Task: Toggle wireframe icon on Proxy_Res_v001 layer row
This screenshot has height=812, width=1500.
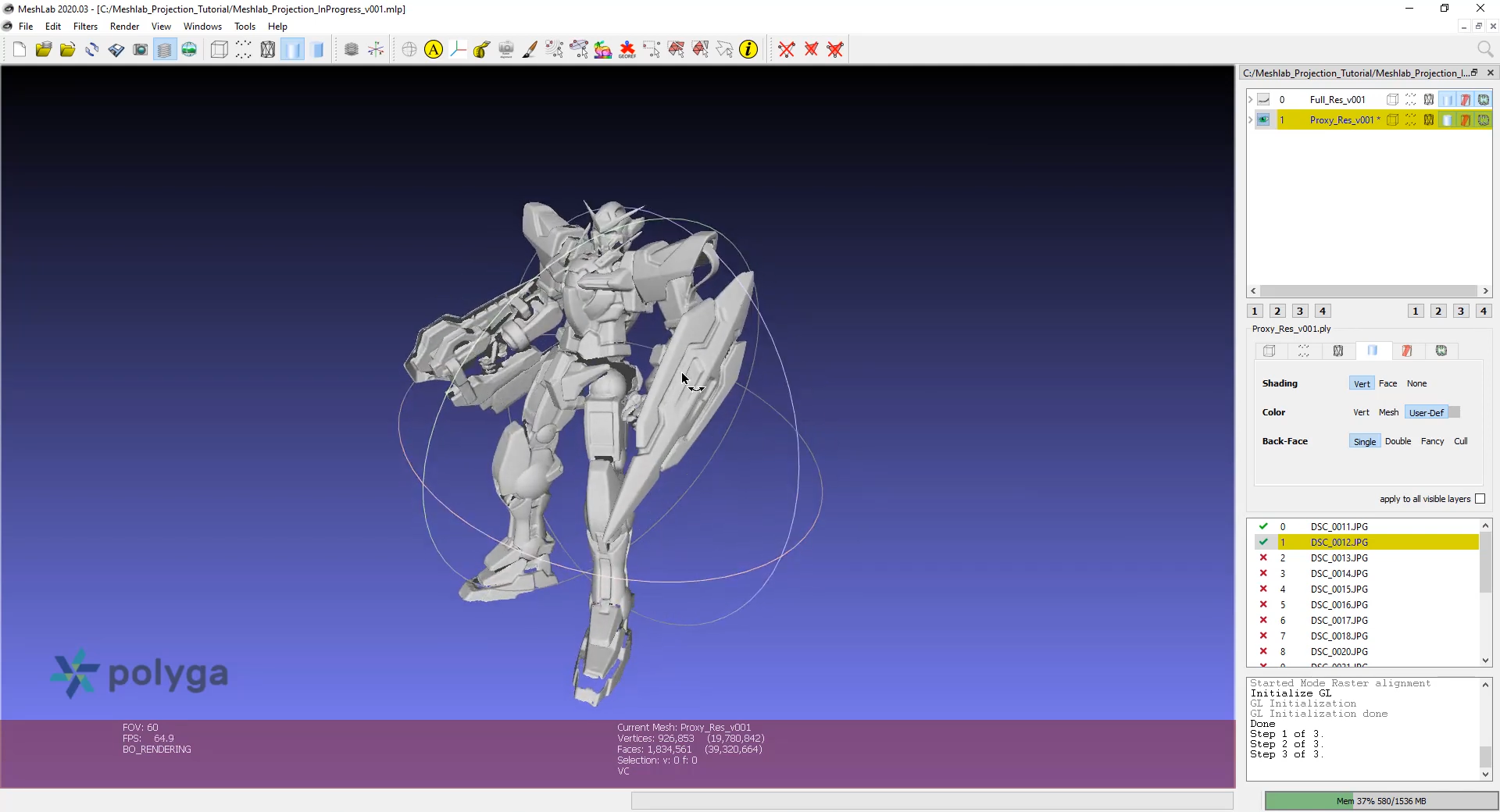Action: pyautogui.click(x=1428, y=119)
